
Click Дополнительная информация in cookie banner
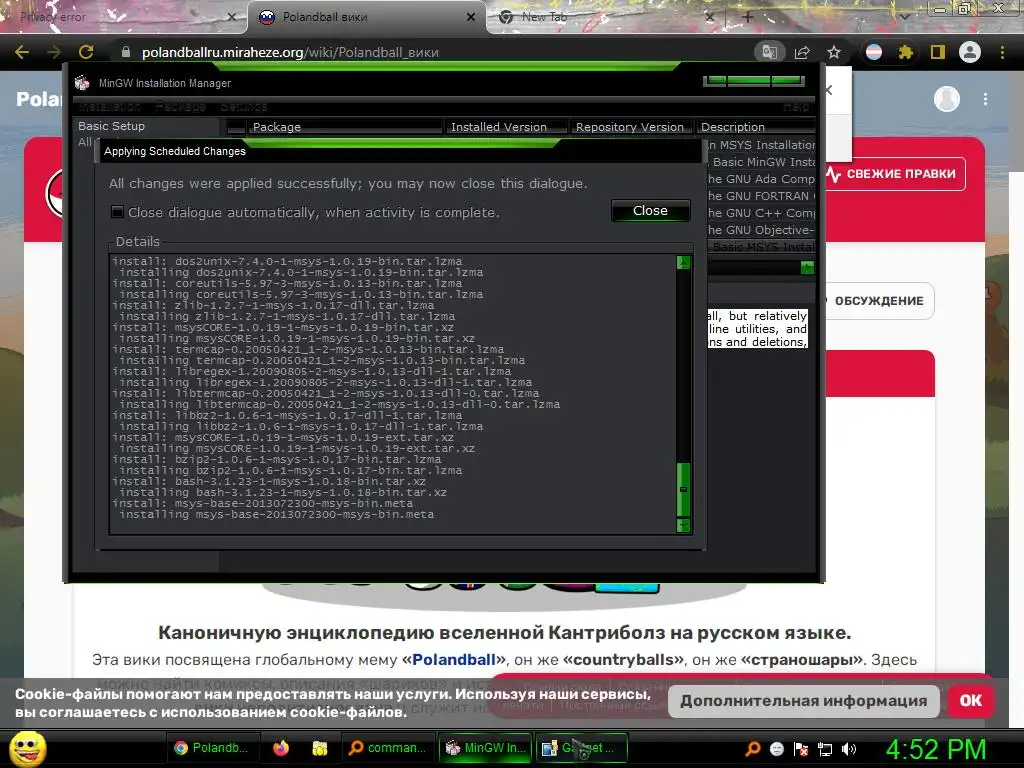(x=803, y=701)
